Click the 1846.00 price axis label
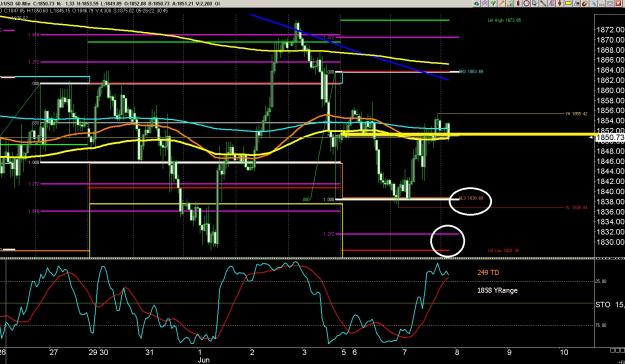The width and height of the screenshot is (625, 364). (x=610, y=161)
